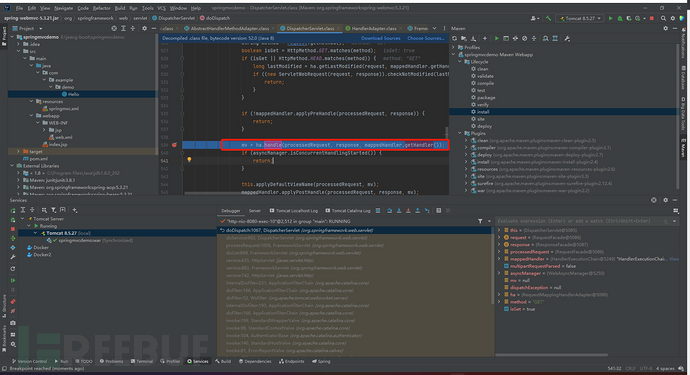This screenshot has height=375, width=690.
Task: Expand the target folder
Action: click(x=18, y=151)
